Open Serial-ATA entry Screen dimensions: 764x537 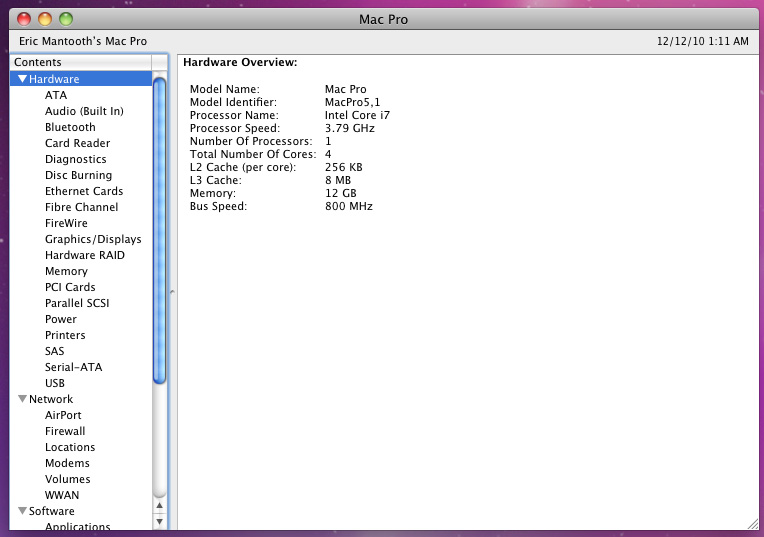click(74, 367)
